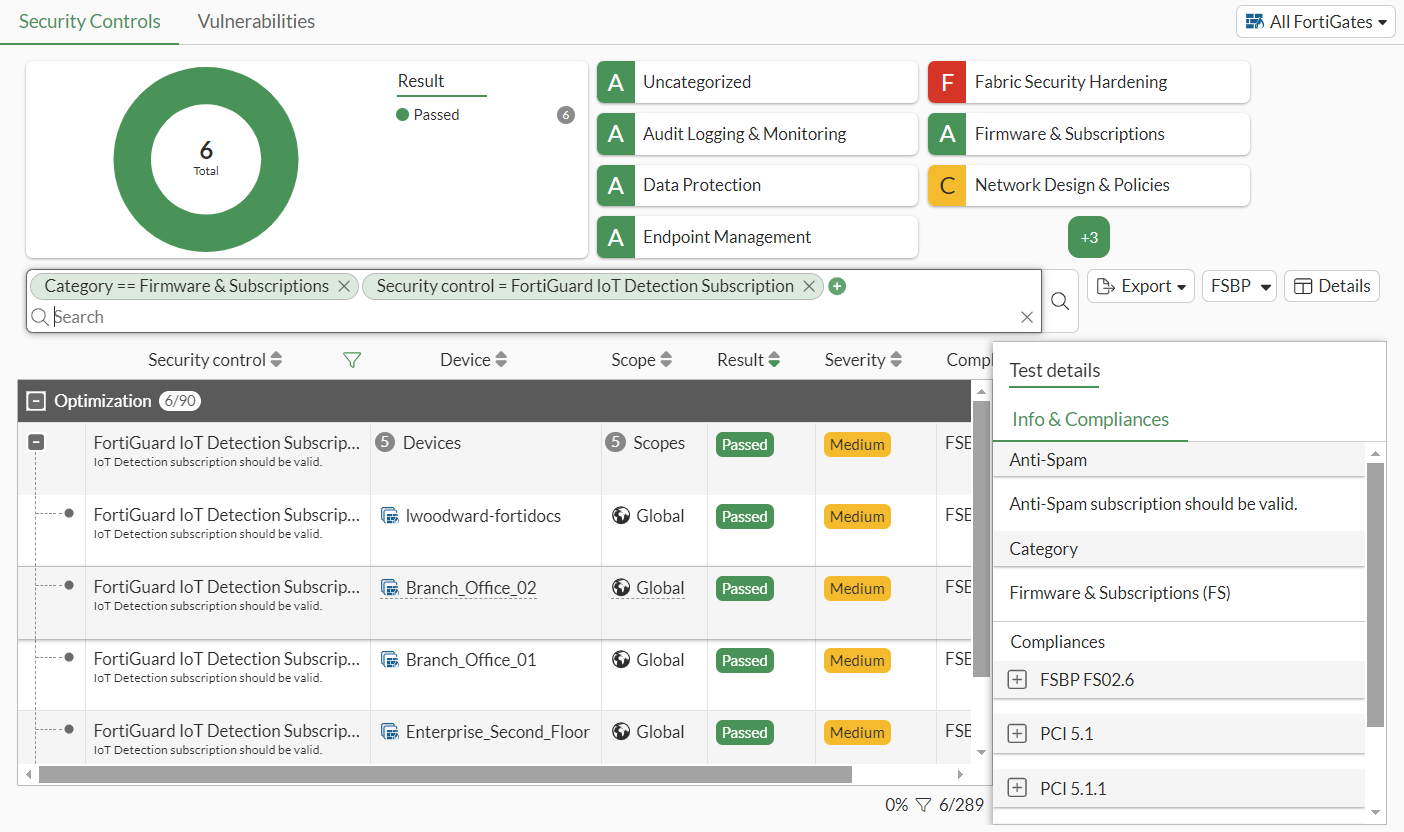
Task: Expand the FSBP FS02.6 compliance entry
Action: pos(1017,679)
